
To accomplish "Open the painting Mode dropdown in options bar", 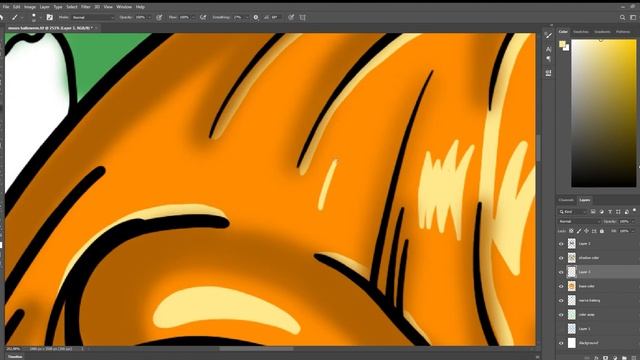I will pos(93,18).
